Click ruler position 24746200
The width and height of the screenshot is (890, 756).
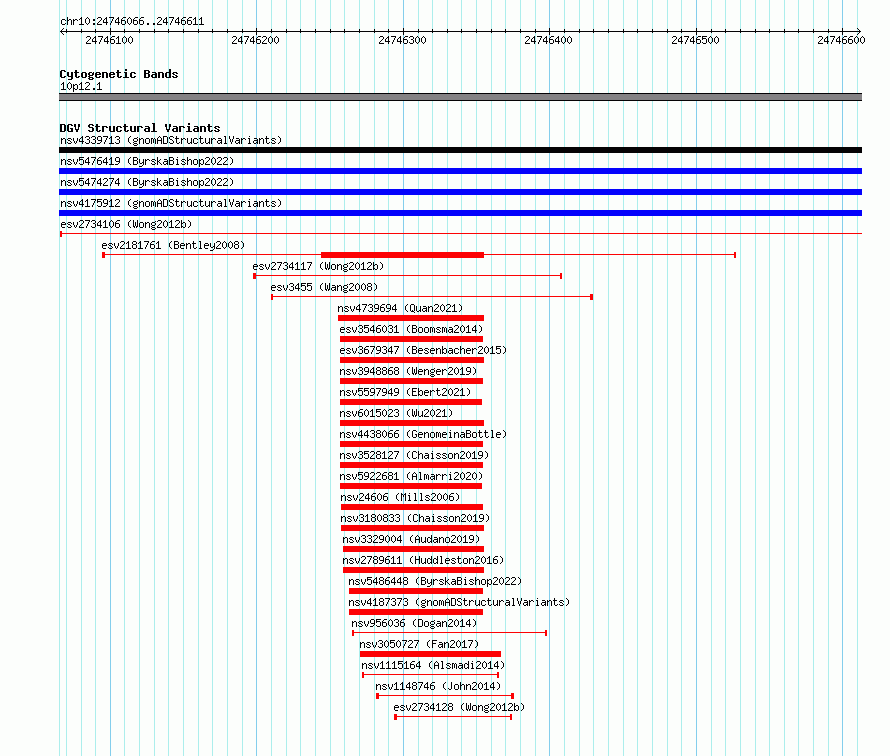255,40
